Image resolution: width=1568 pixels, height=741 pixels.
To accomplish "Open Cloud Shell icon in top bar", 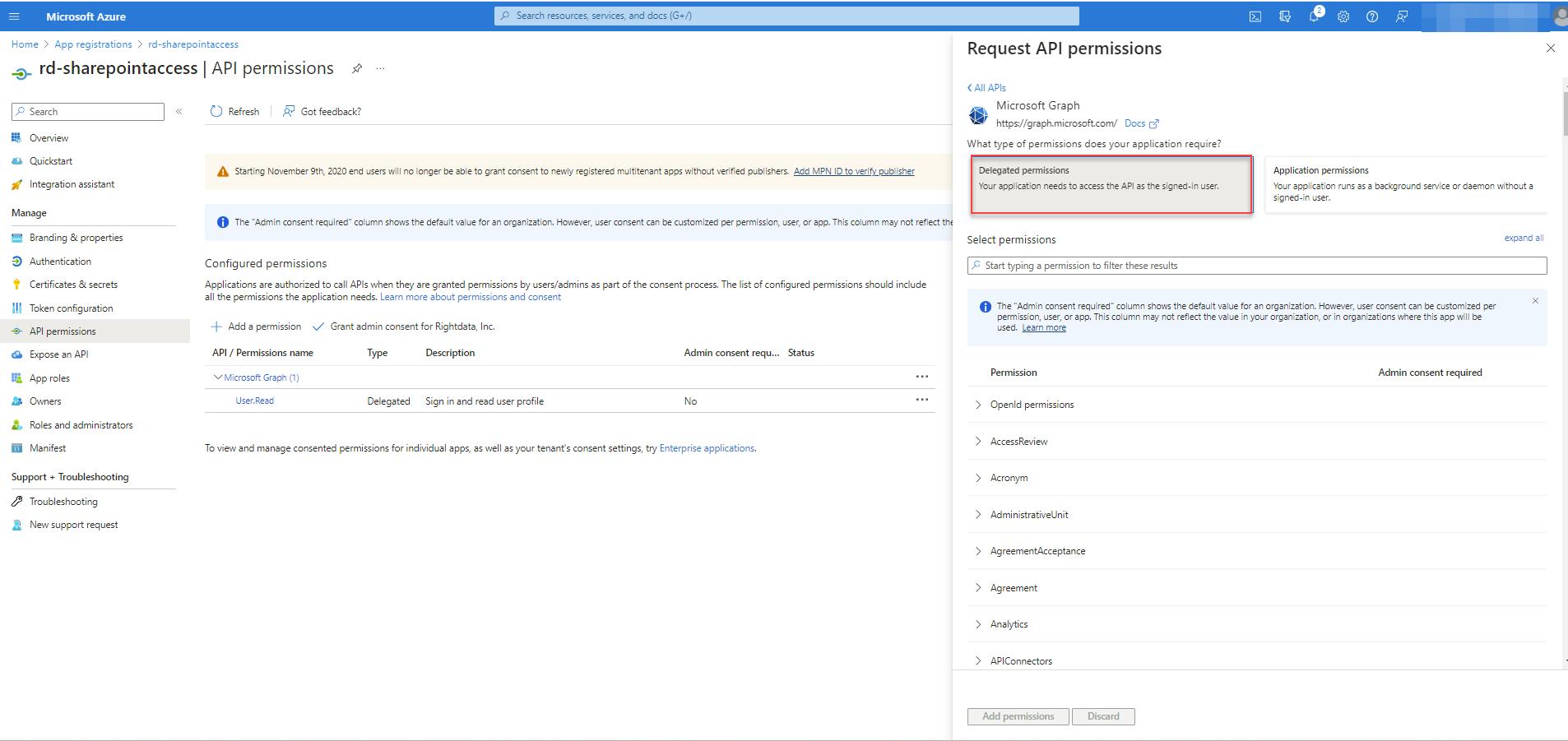I will [1255, 16].
